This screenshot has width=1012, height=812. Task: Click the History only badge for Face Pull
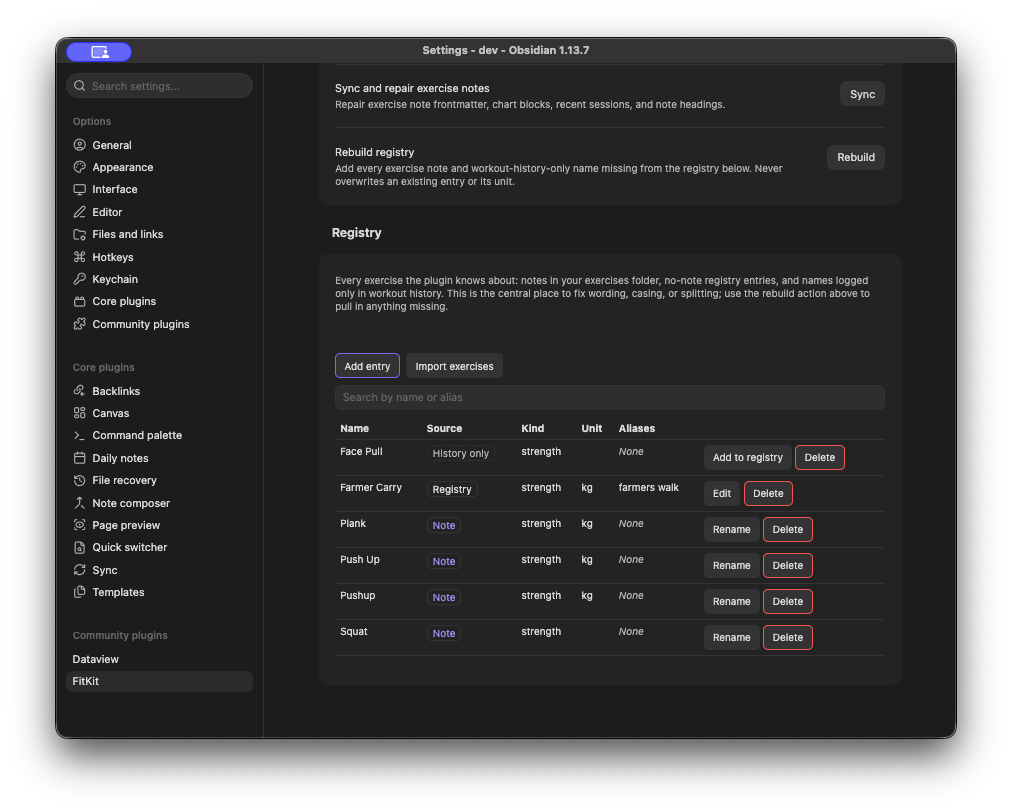pos(461,453)
